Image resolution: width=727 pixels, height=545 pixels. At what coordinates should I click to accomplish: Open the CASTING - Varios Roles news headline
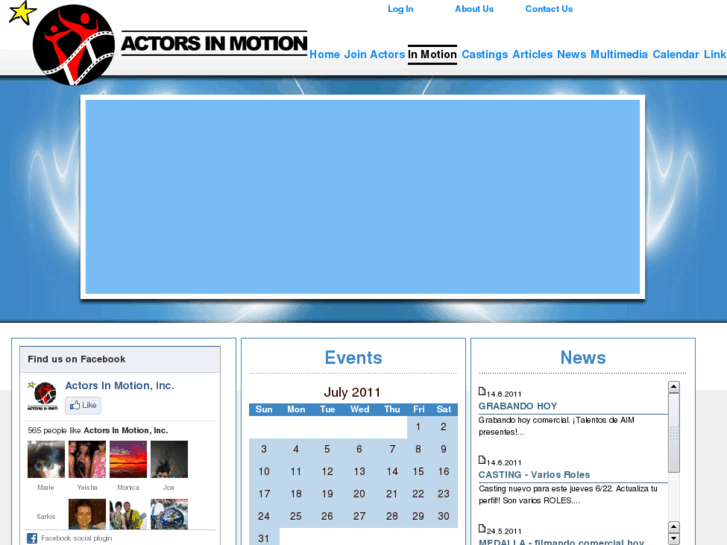pos(534,474)
